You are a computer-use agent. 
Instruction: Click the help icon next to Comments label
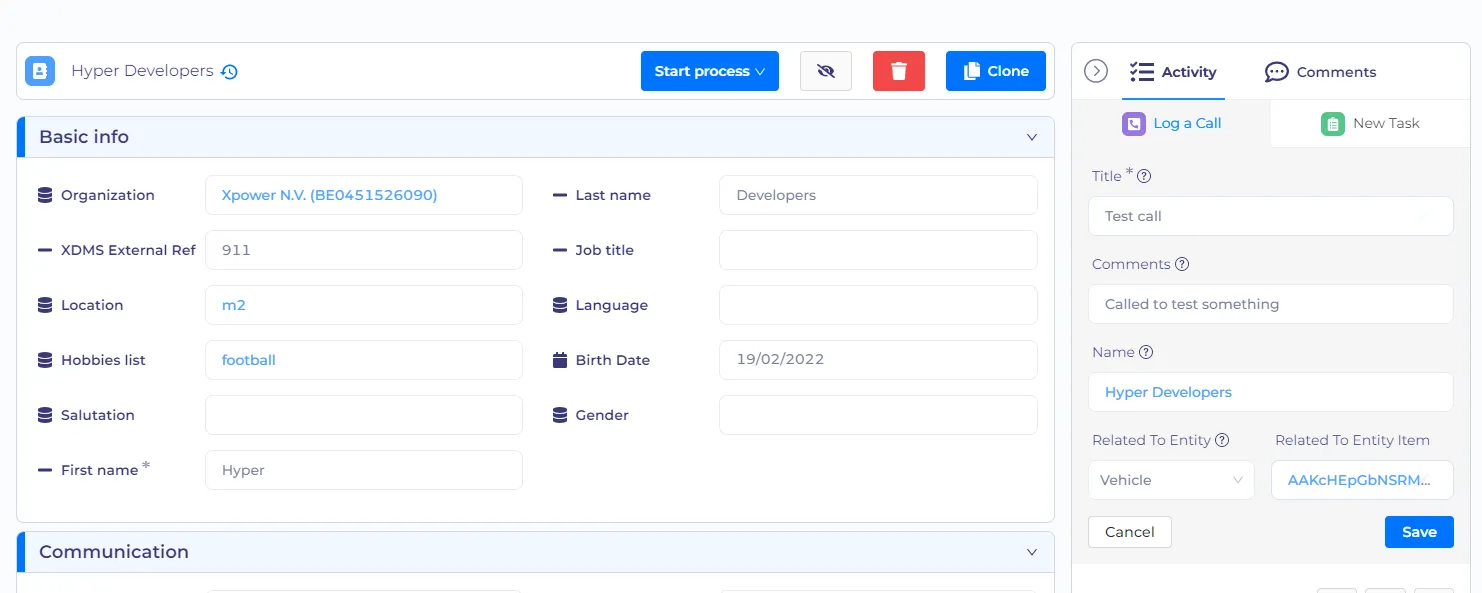coord(1182,264)
